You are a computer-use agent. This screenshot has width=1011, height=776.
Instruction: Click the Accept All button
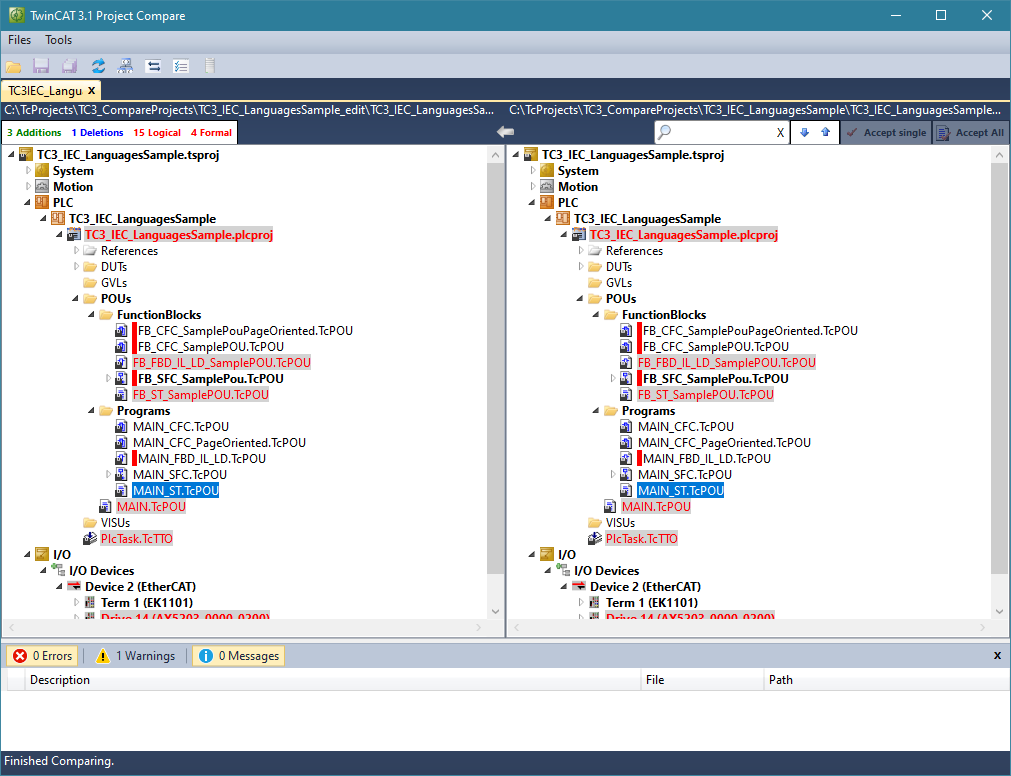(x=970, y=132)
